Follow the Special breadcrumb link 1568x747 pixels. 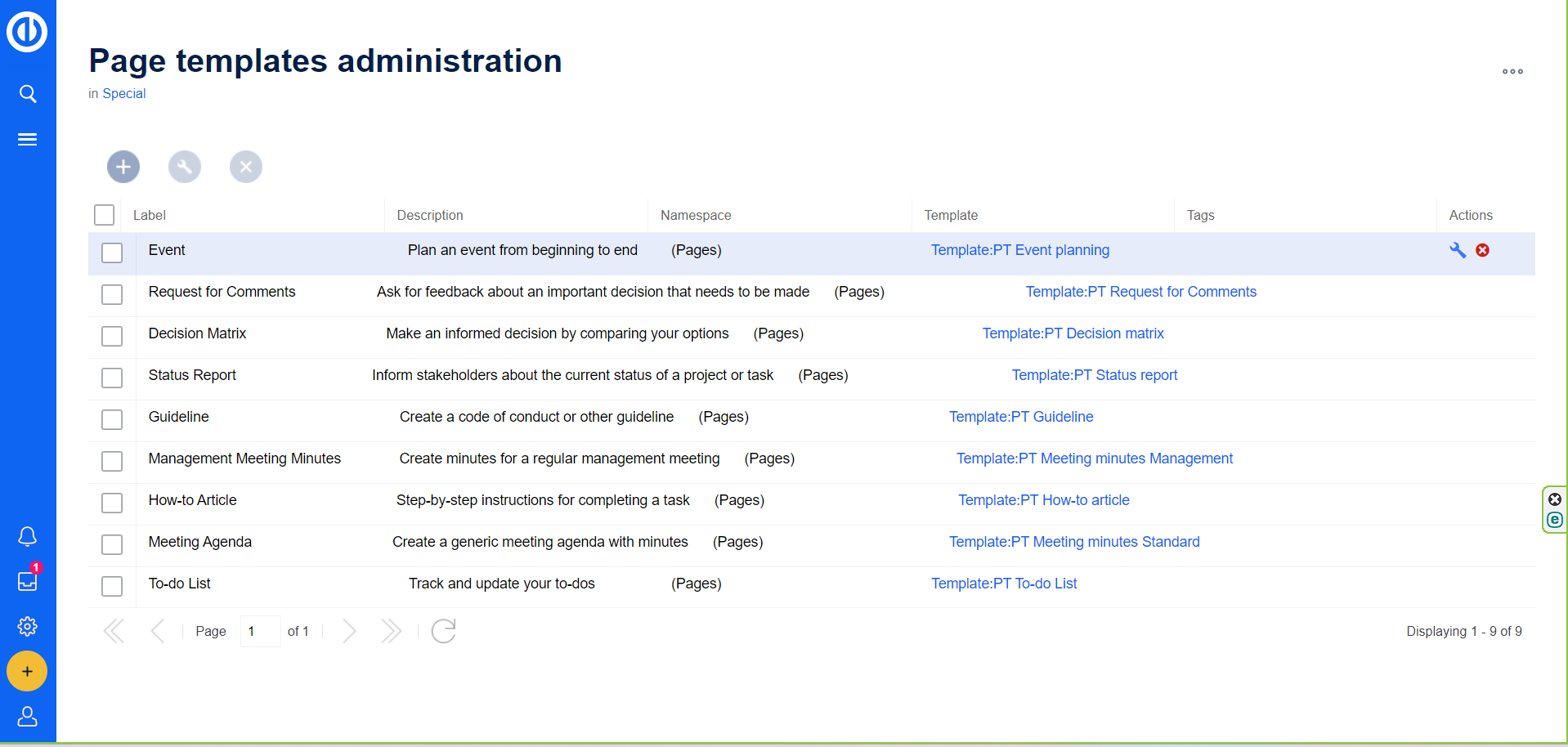(123, 94)
